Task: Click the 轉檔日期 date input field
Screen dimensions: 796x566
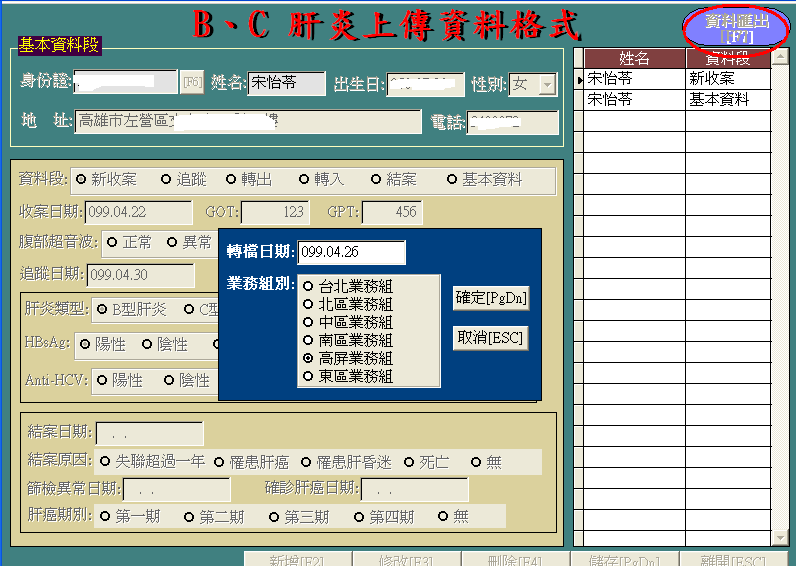Action: [x=351, y=253]
